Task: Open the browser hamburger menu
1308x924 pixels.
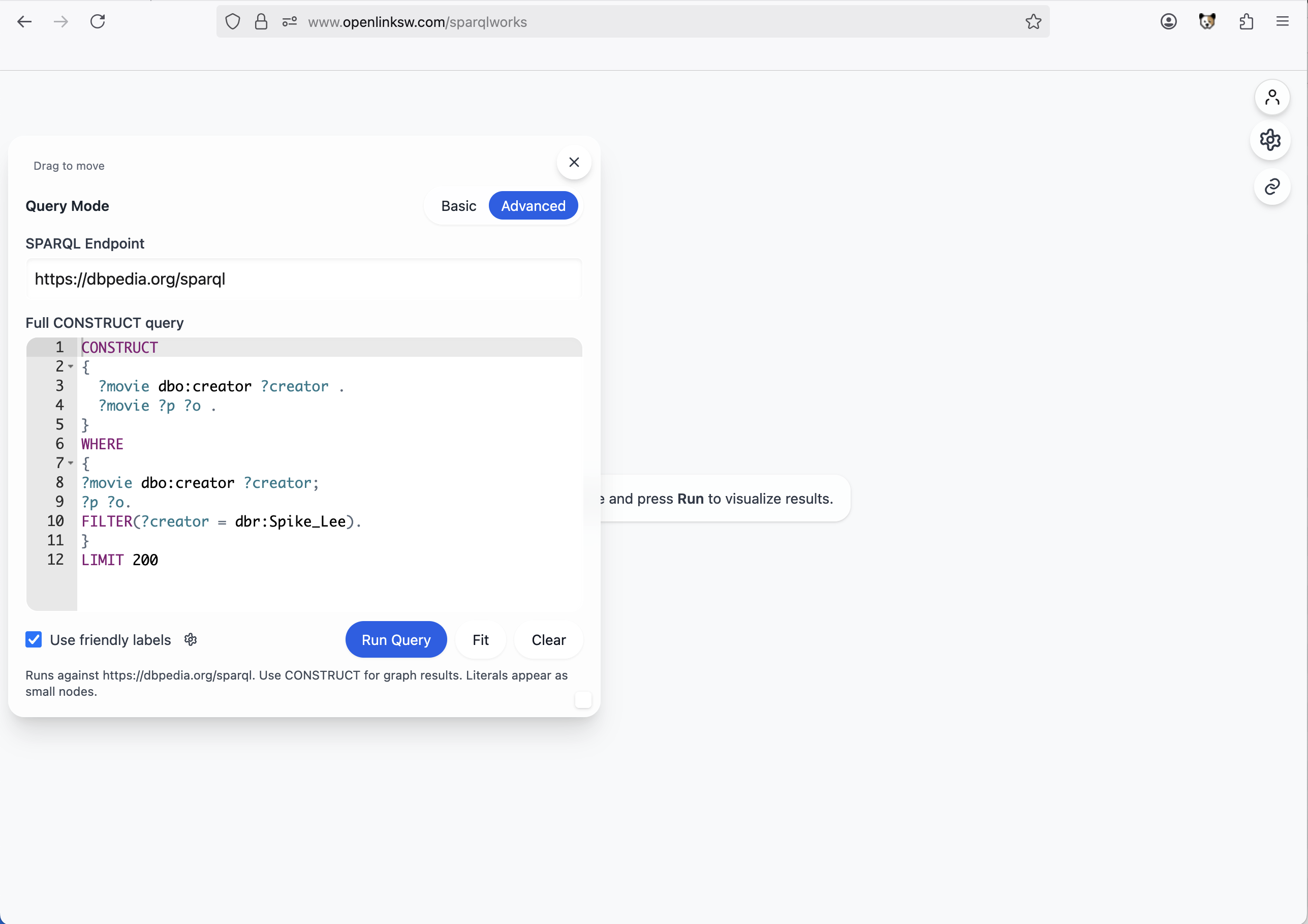Action: tap(1283, 22)
